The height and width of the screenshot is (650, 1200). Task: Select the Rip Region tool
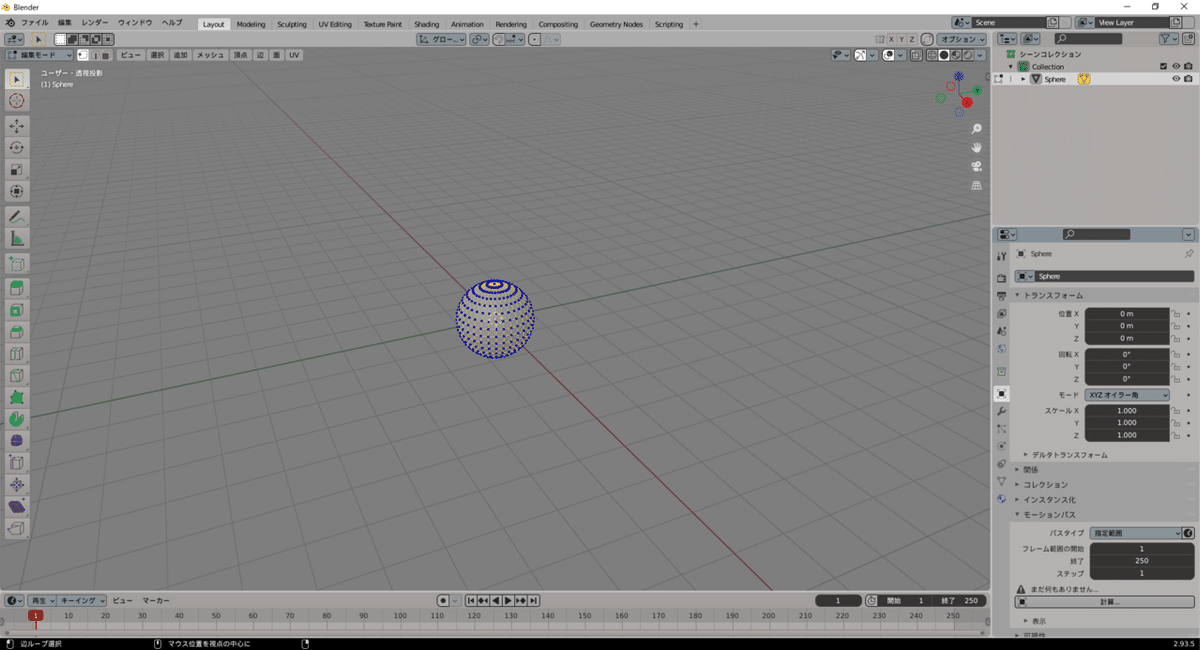click(17, 529)
